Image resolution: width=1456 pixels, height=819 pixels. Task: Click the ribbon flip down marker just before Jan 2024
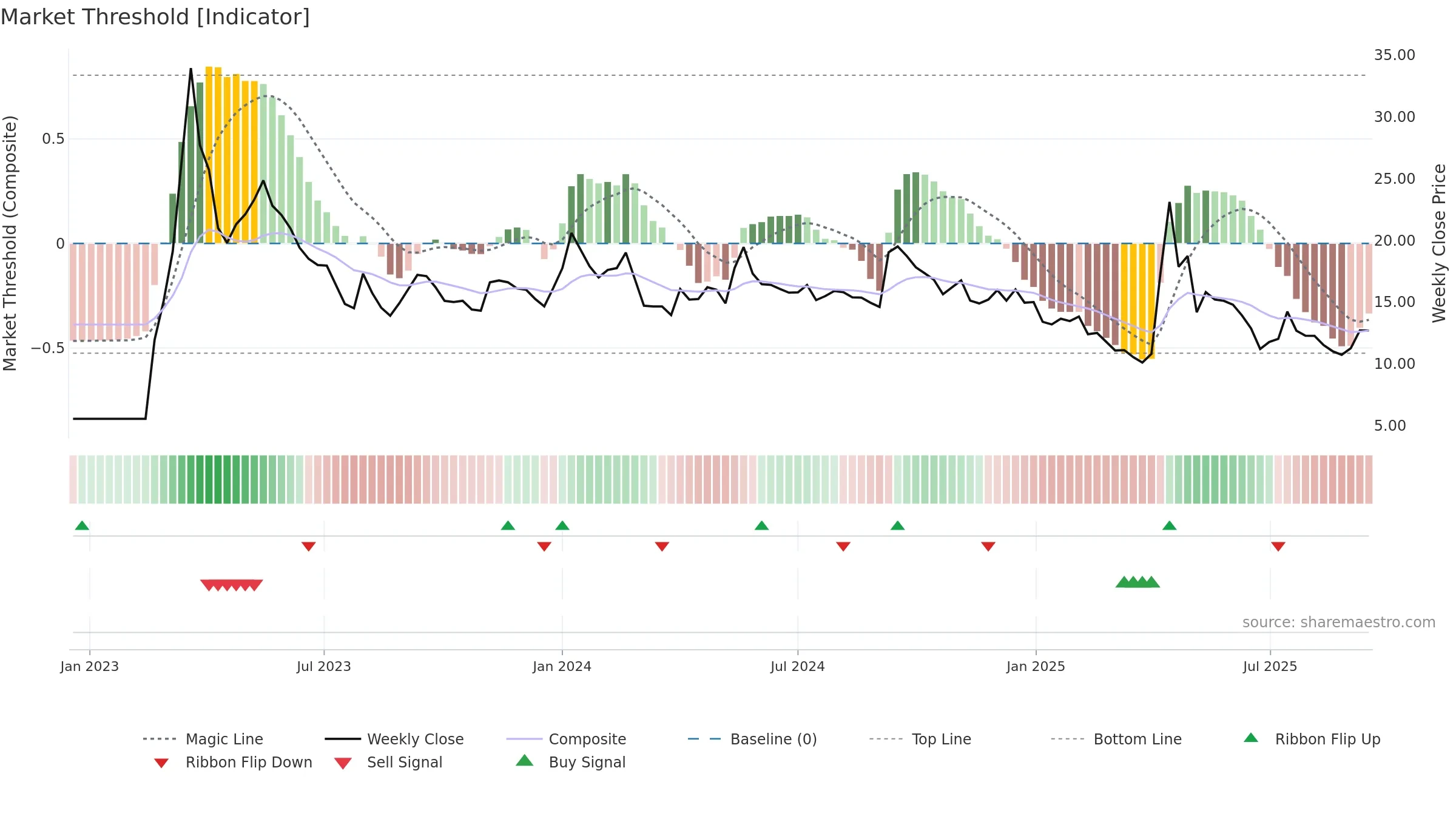click(x=544, y=547)
